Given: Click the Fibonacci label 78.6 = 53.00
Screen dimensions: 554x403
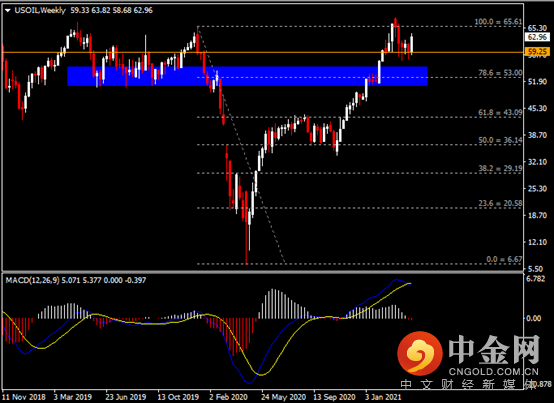Looking at the screenshot, I should (x=500, y=73).
